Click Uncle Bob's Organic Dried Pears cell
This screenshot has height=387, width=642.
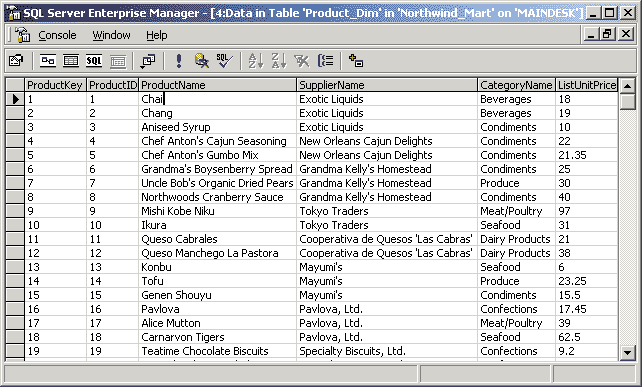point(217,183)
